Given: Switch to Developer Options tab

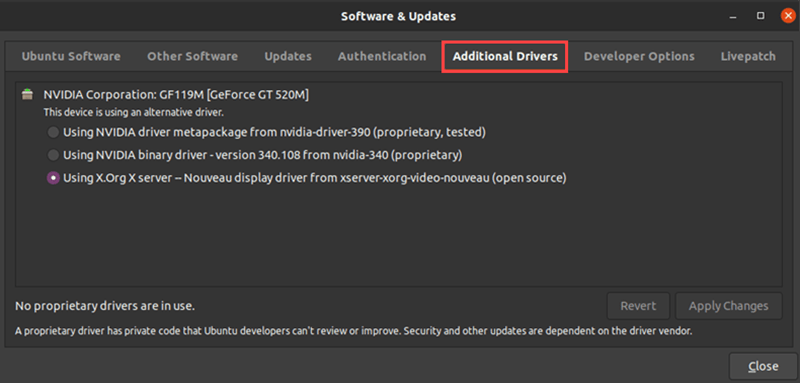Looking at the screenshot, I should [x=639, y=56].
